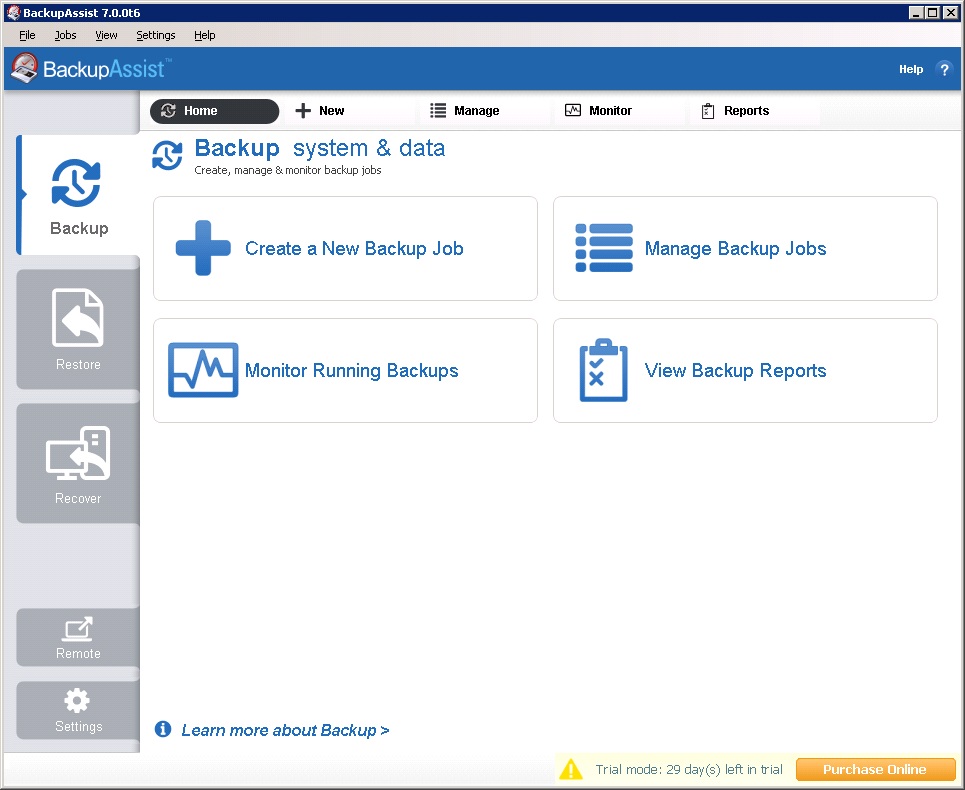Click the list icon for Manage Backup Jobs

tap(604, 248)
